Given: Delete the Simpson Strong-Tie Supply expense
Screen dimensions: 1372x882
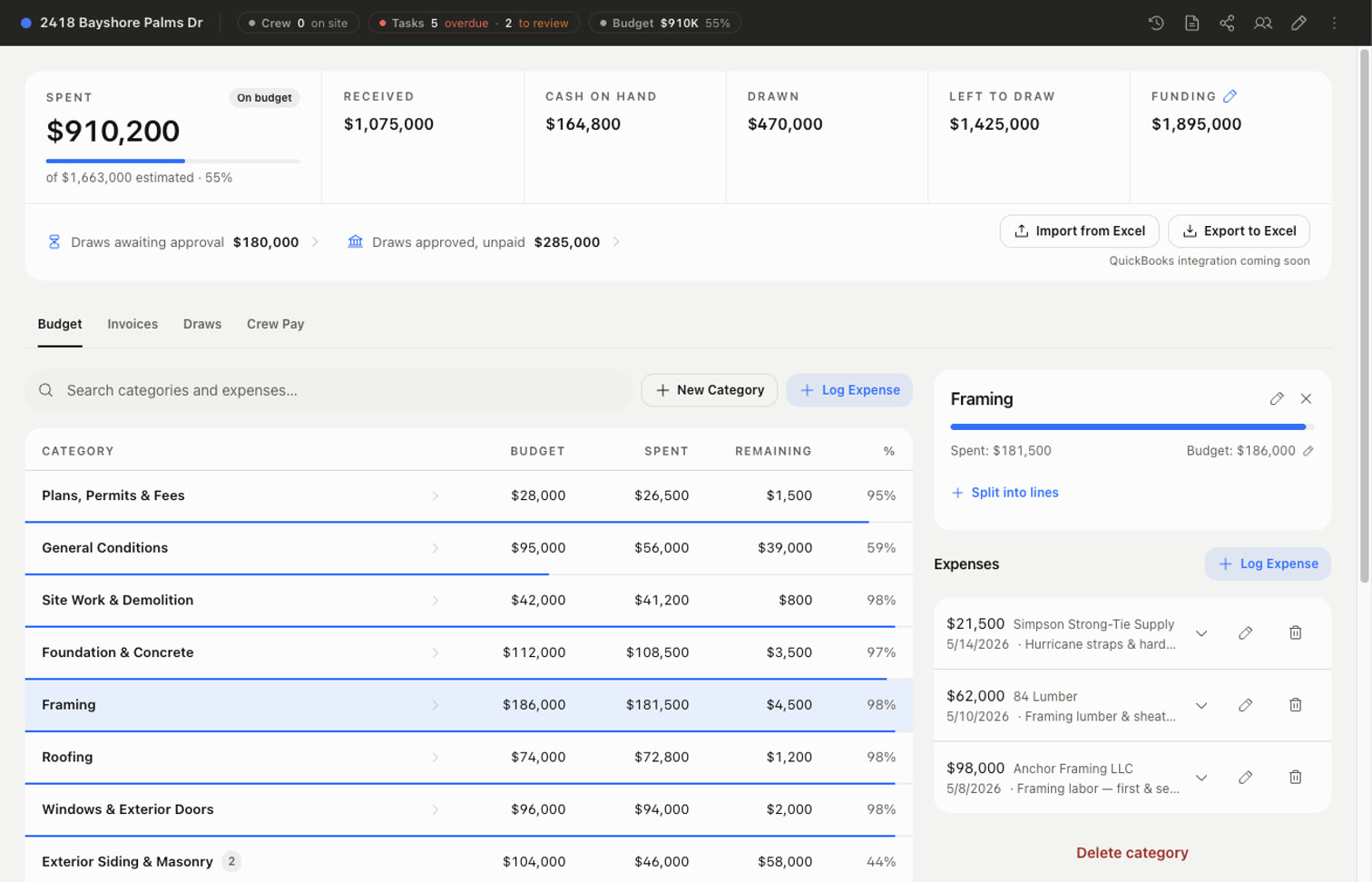Looking at the screenshot, I should pyautogui.click(x=1295, y=632).
